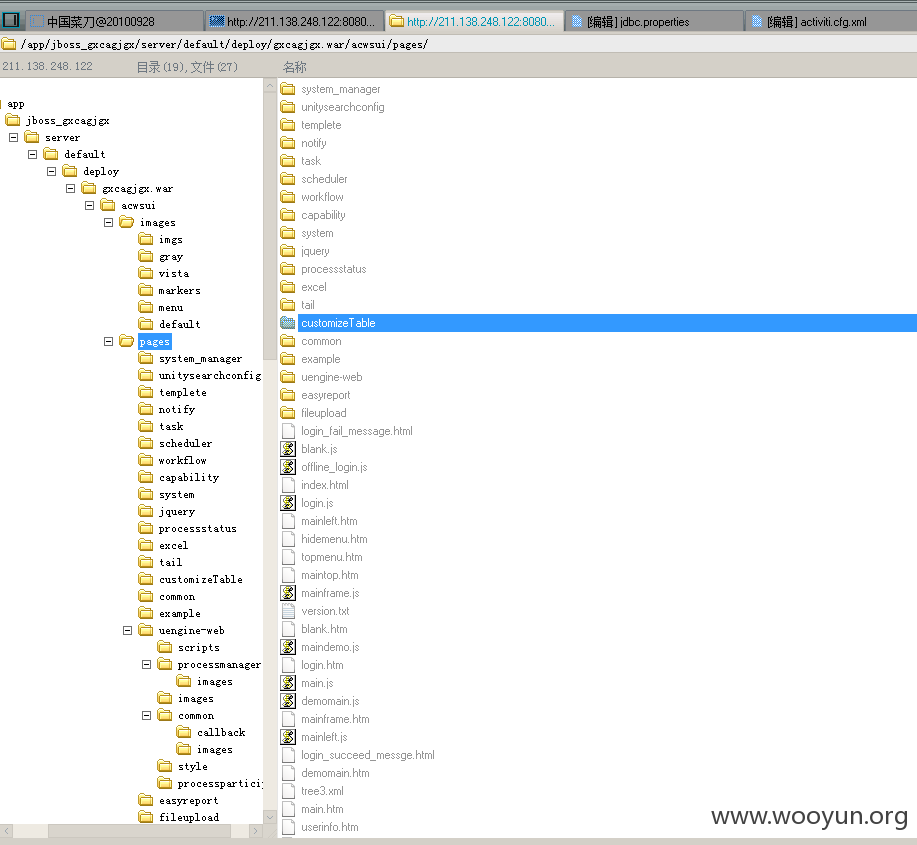The height and width of the screenshot is (845, 917).
Task: Click the userinfo.htm file icon
Action: tap(288, 827)
